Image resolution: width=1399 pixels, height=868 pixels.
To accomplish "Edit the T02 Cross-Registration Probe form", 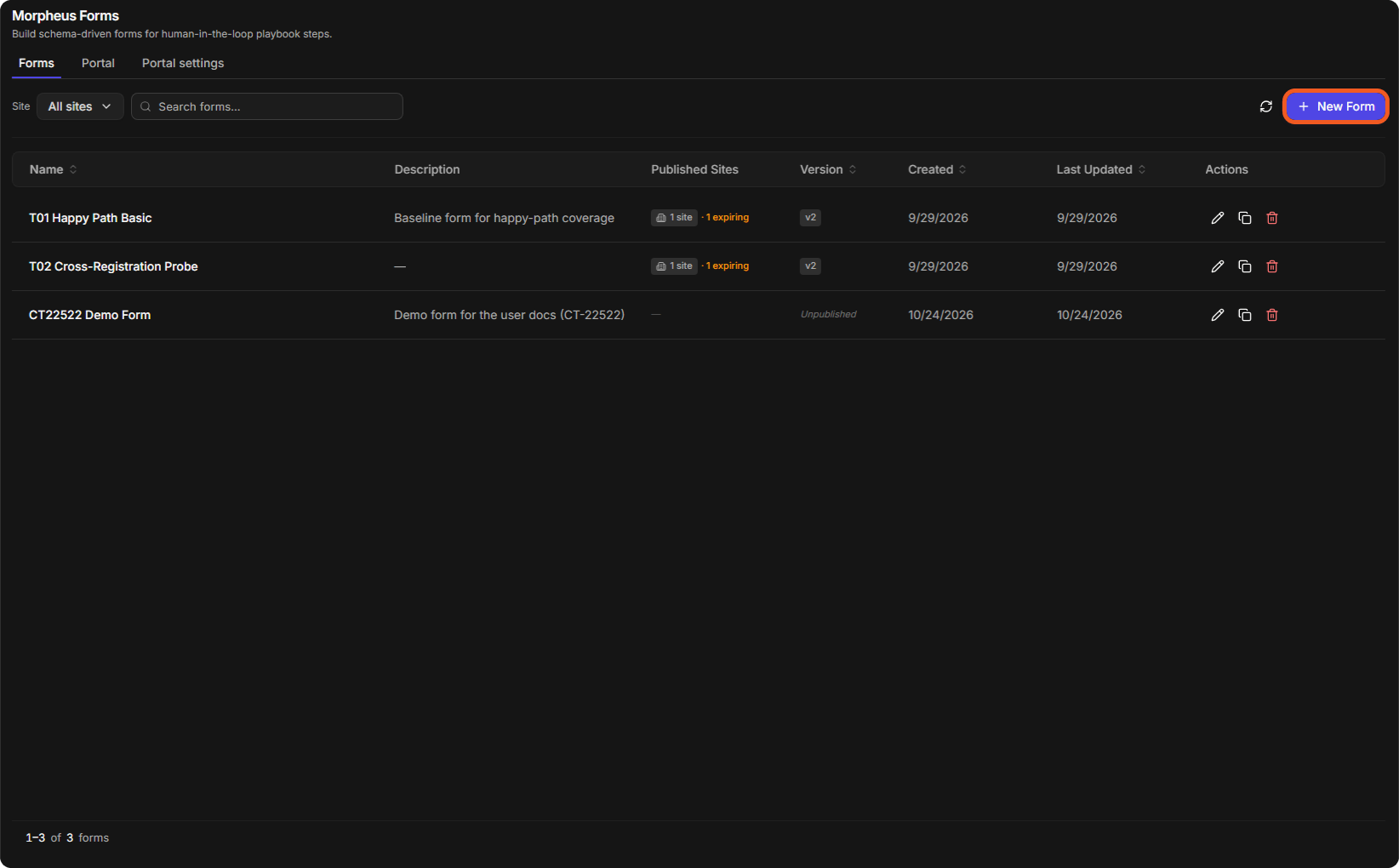I will (1218, 266).
